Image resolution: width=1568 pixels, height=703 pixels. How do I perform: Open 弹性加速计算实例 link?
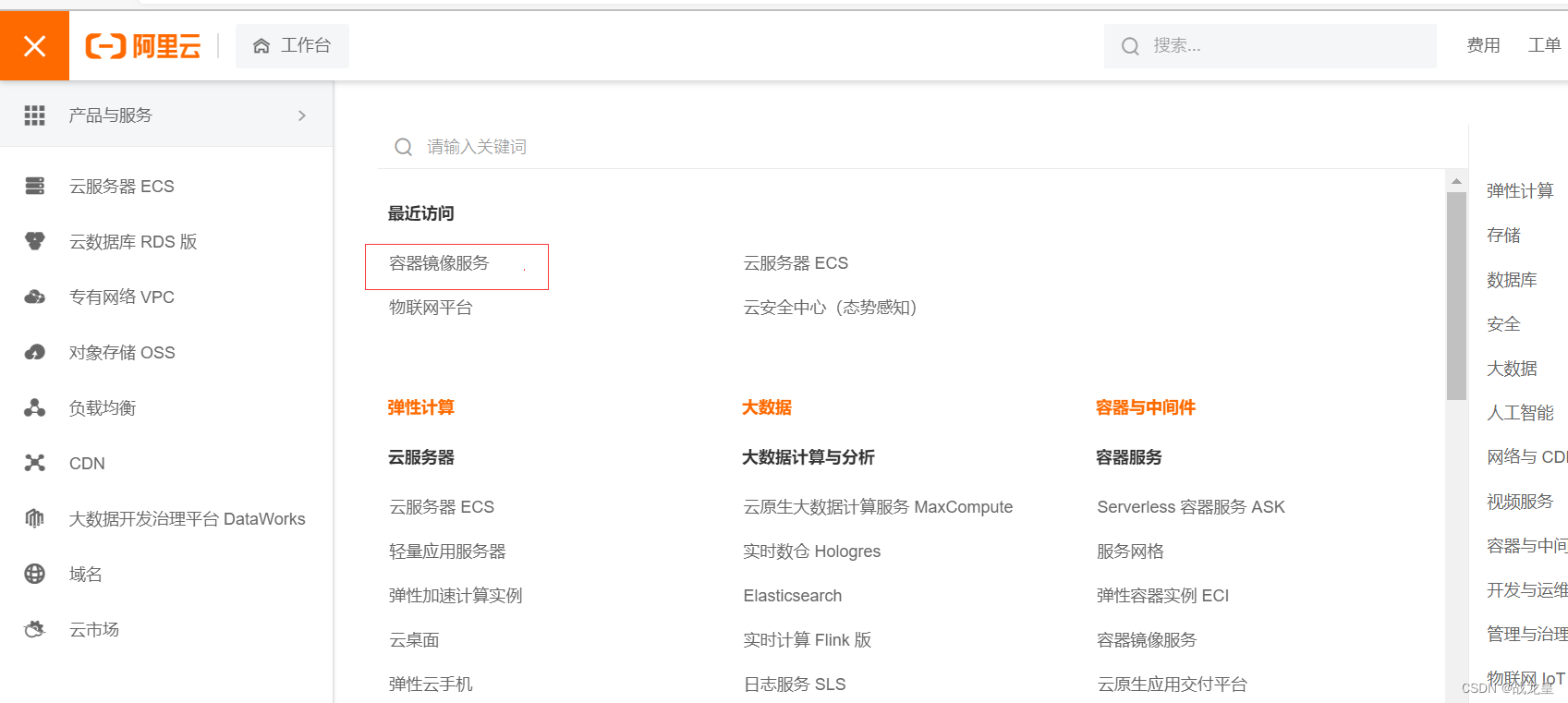click(456, 596)
